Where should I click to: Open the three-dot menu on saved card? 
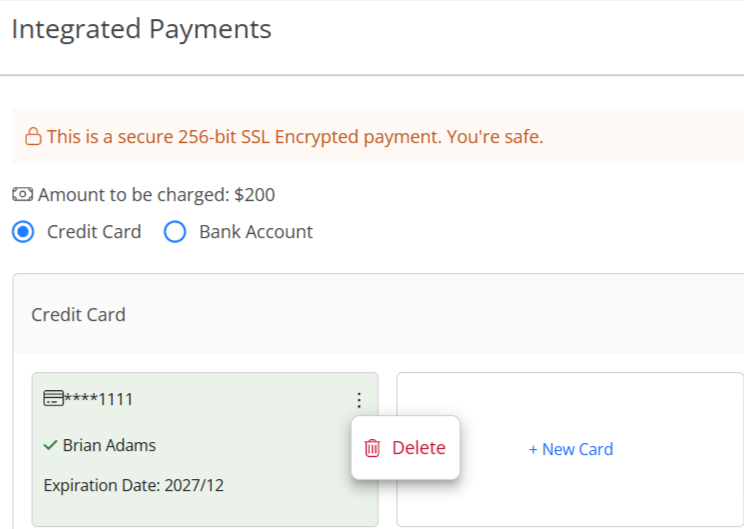coord(359,400)
